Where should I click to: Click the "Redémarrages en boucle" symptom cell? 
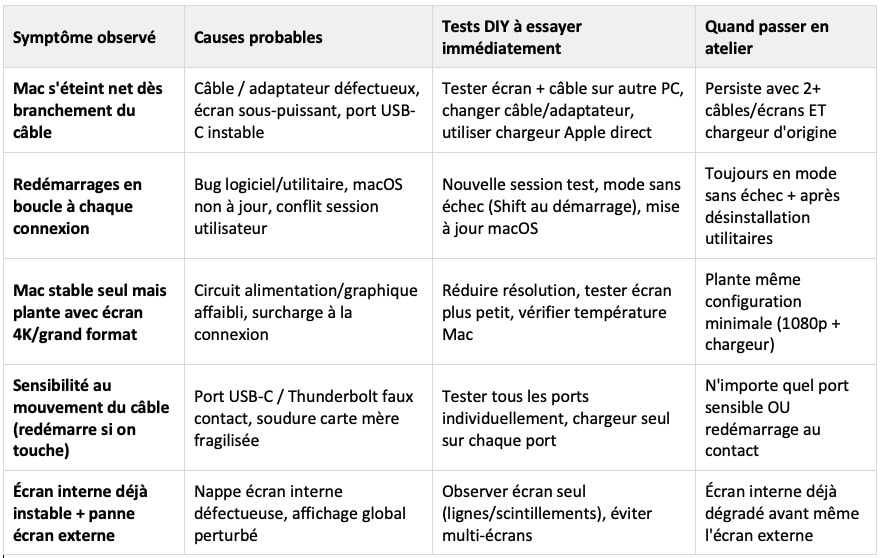pyautogui.click(x=78, y=206)
